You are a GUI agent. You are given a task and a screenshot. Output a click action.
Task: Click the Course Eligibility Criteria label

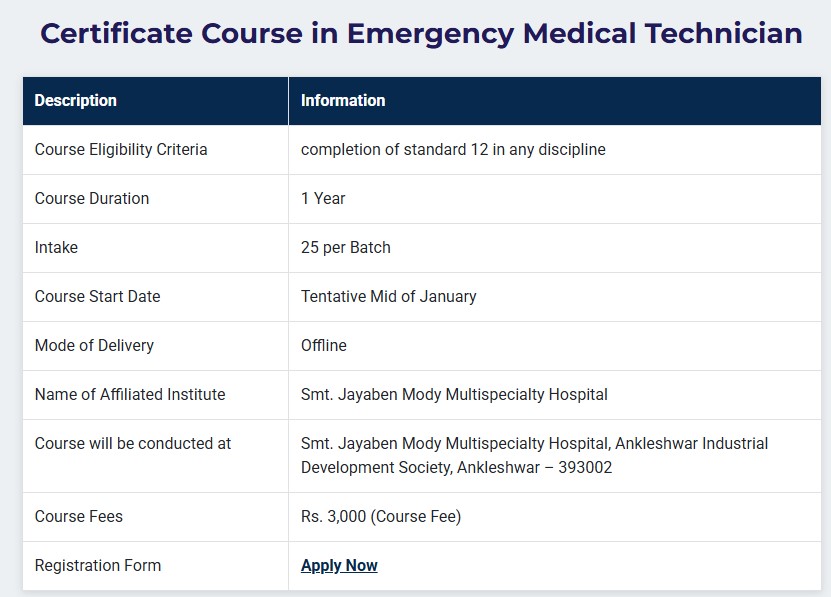[x=121, y=149]
